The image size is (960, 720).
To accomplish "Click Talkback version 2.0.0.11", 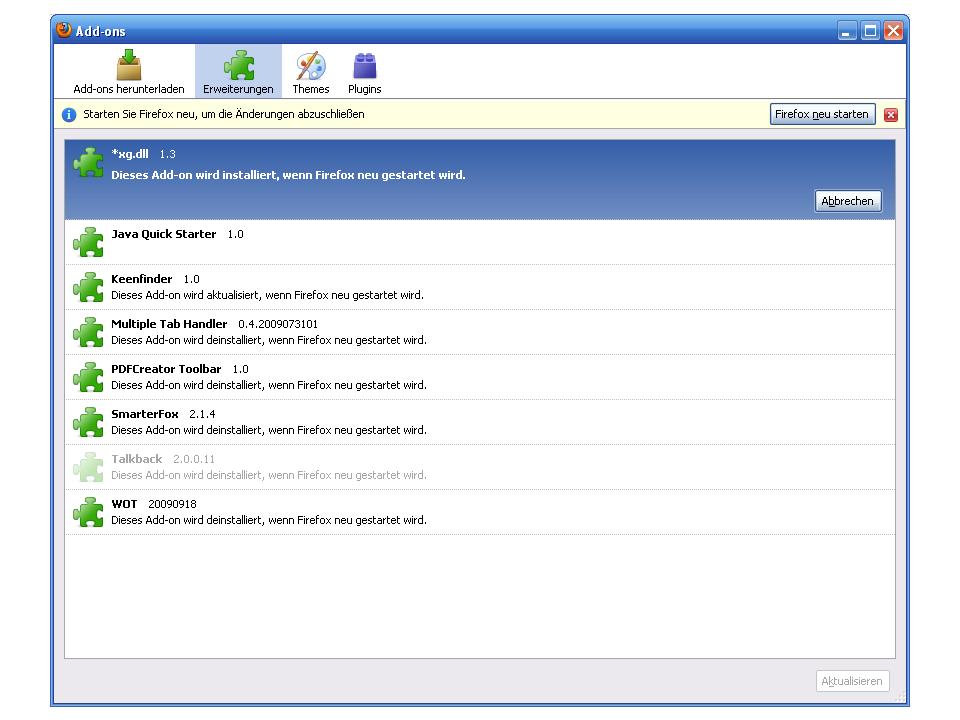I will (x=193, y=459).
